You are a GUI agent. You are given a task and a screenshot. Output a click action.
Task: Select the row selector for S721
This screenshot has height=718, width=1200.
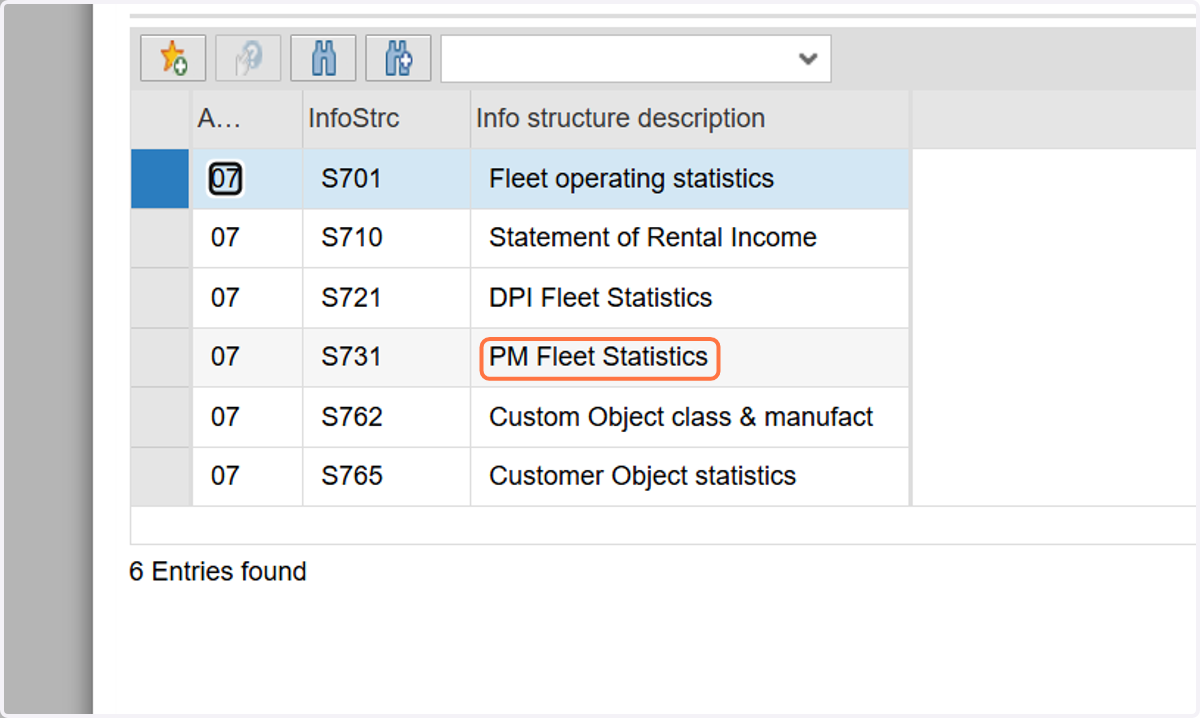click(160, 298)
